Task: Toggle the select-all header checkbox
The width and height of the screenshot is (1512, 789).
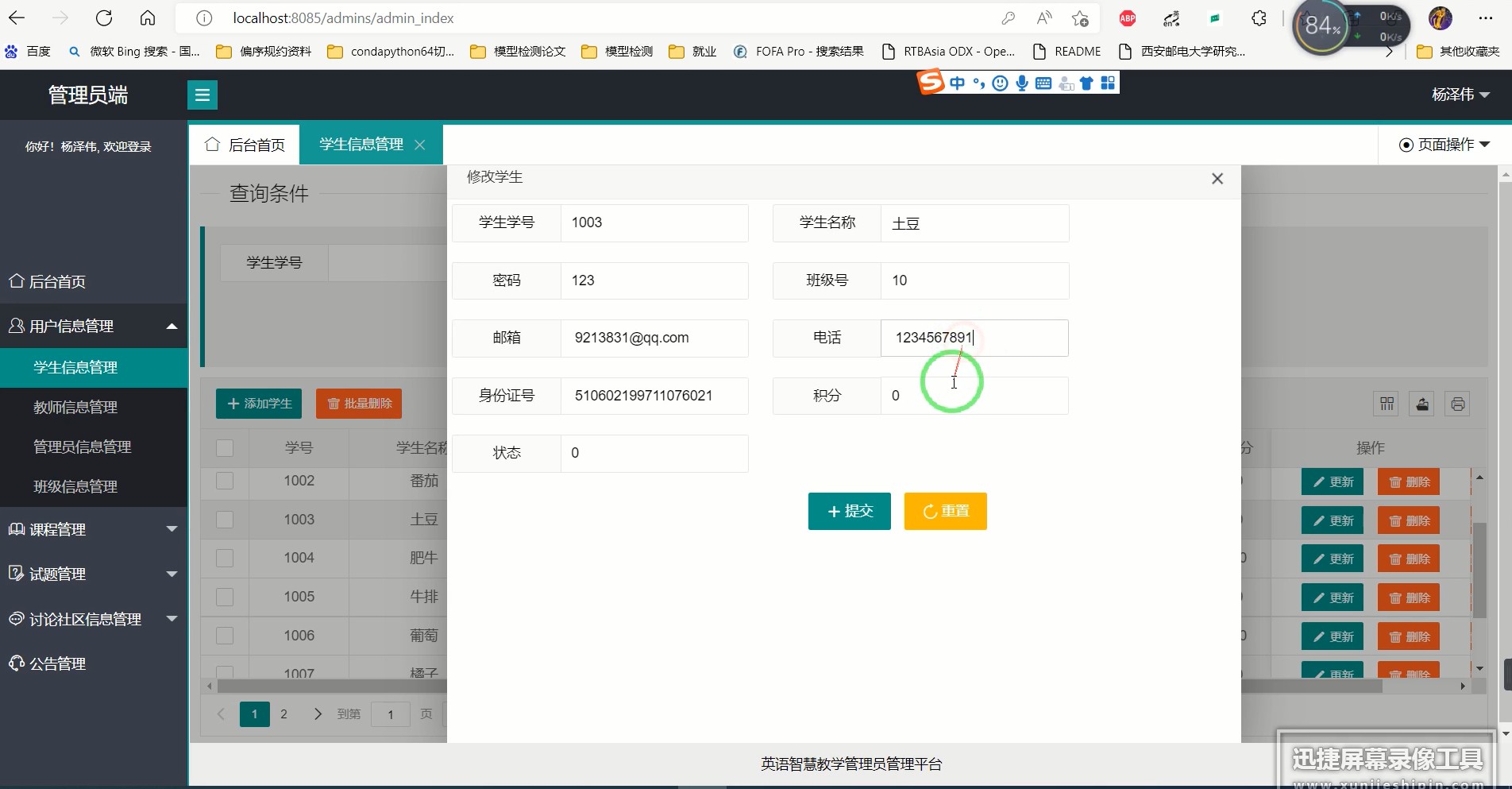Action: 225,448
